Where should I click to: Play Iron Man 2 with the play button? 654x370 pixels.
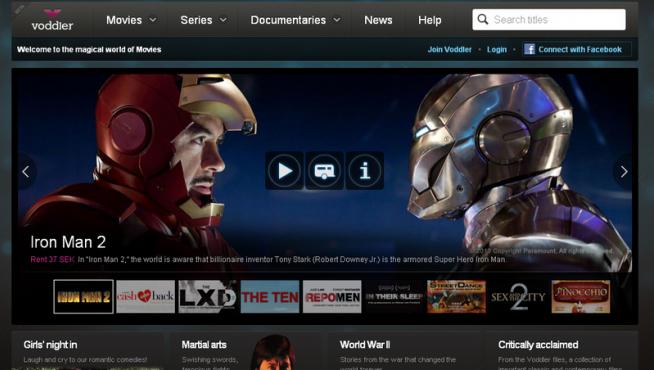284,171
